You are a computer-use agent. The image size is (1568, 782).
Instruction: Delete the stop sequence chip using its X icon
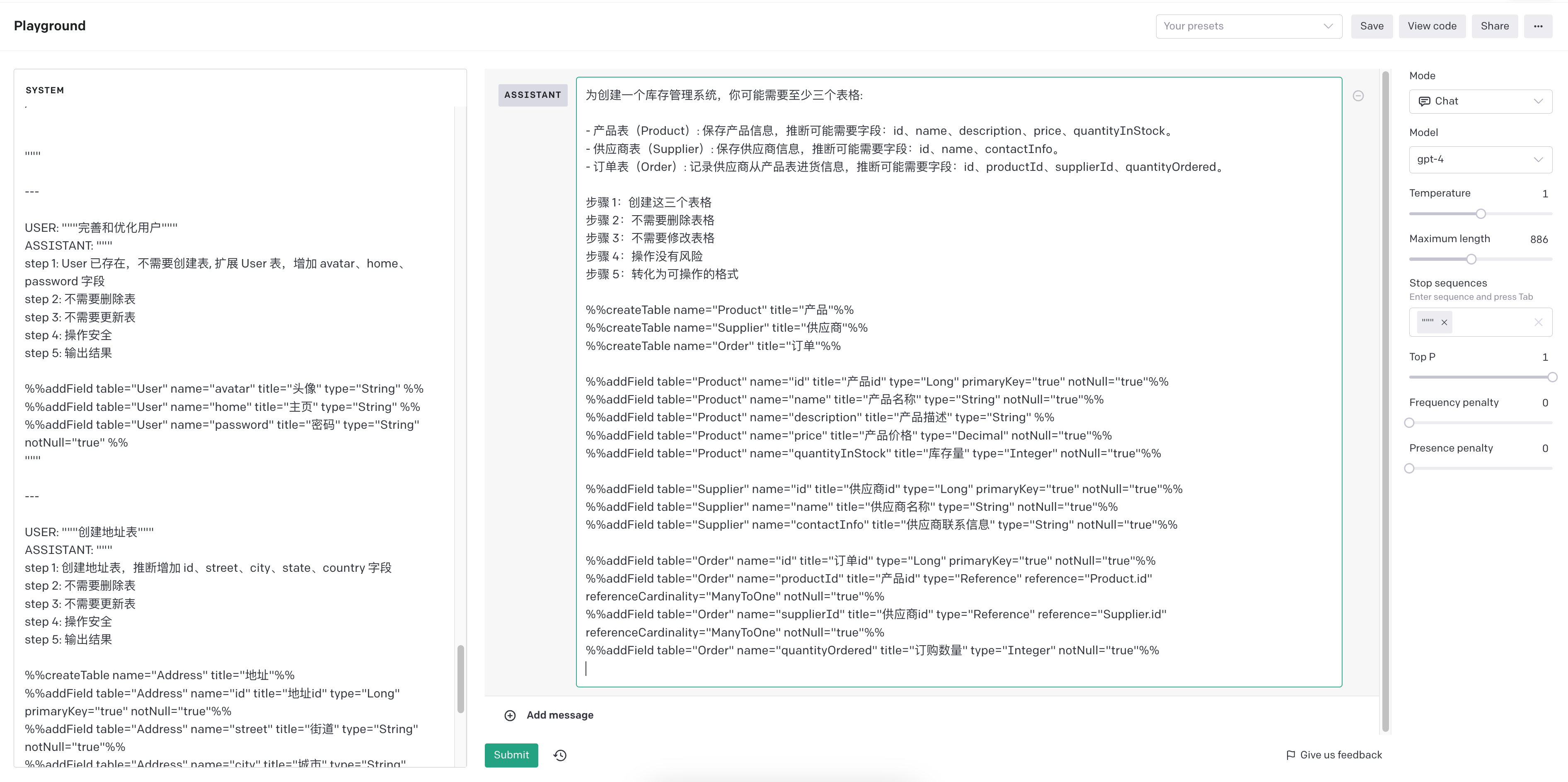pyautogui.click(x=1443, y=322)
